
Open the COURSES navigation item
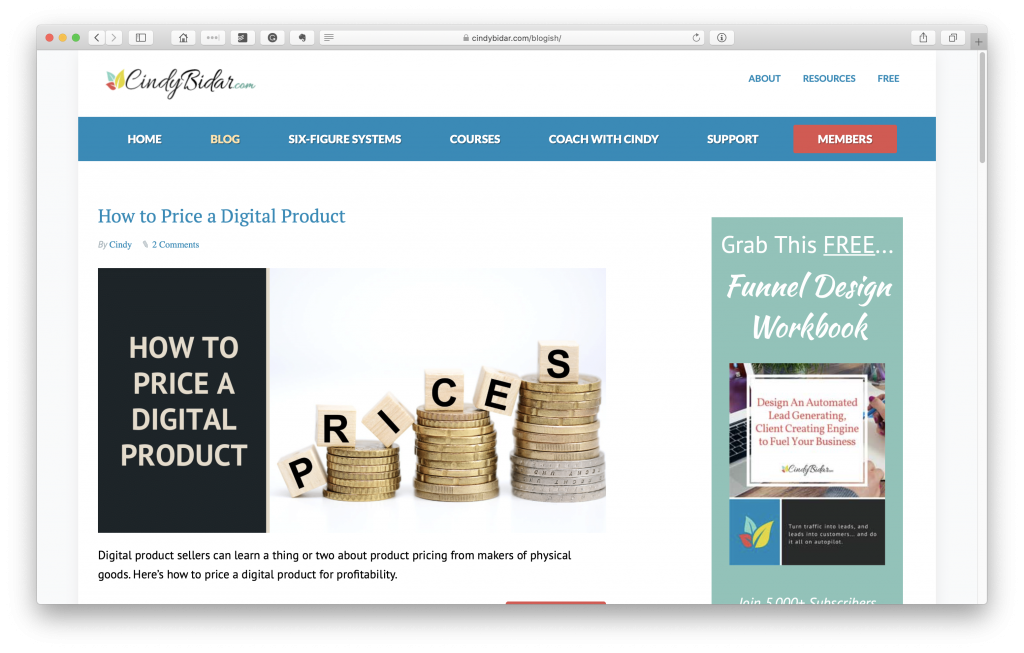475,139
